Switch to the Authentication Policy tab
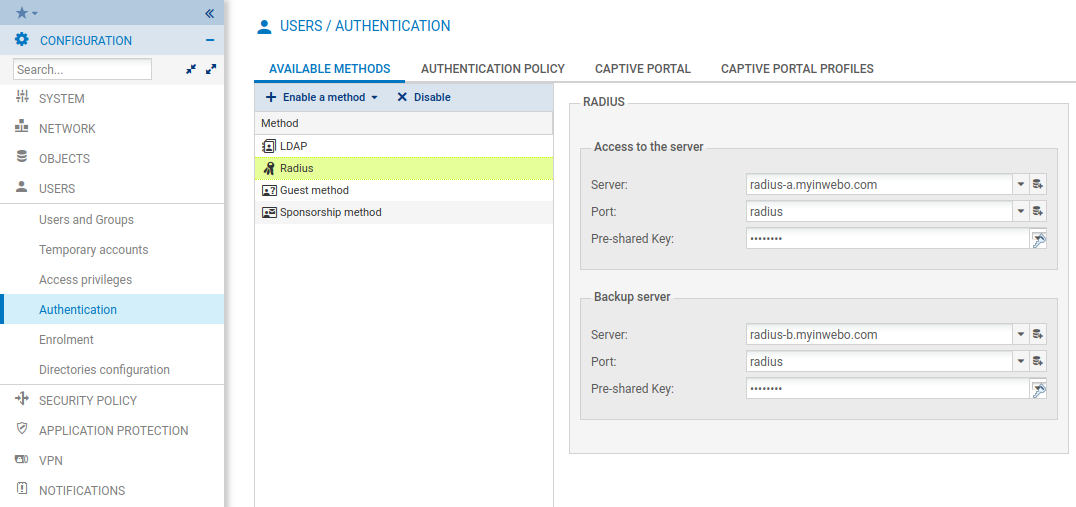Viewport: 1076px width, 507px height. click(492, 69)
